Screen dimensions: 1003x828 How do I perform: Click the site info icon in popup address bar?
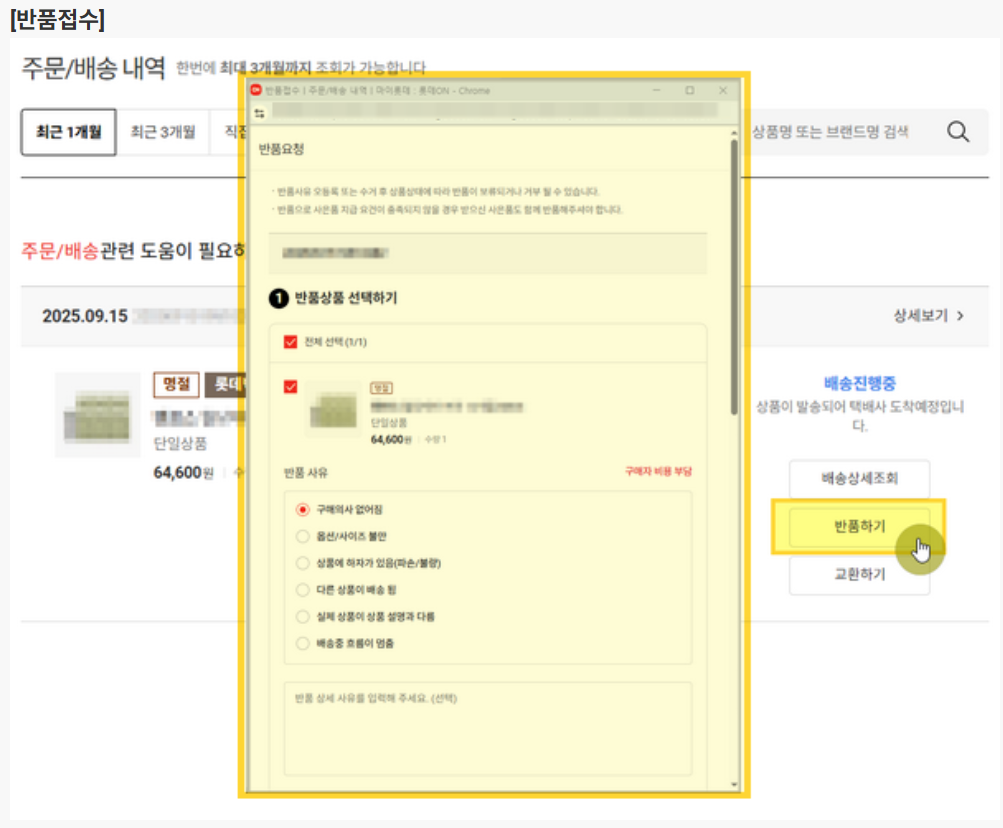click(x=259, y=113)
